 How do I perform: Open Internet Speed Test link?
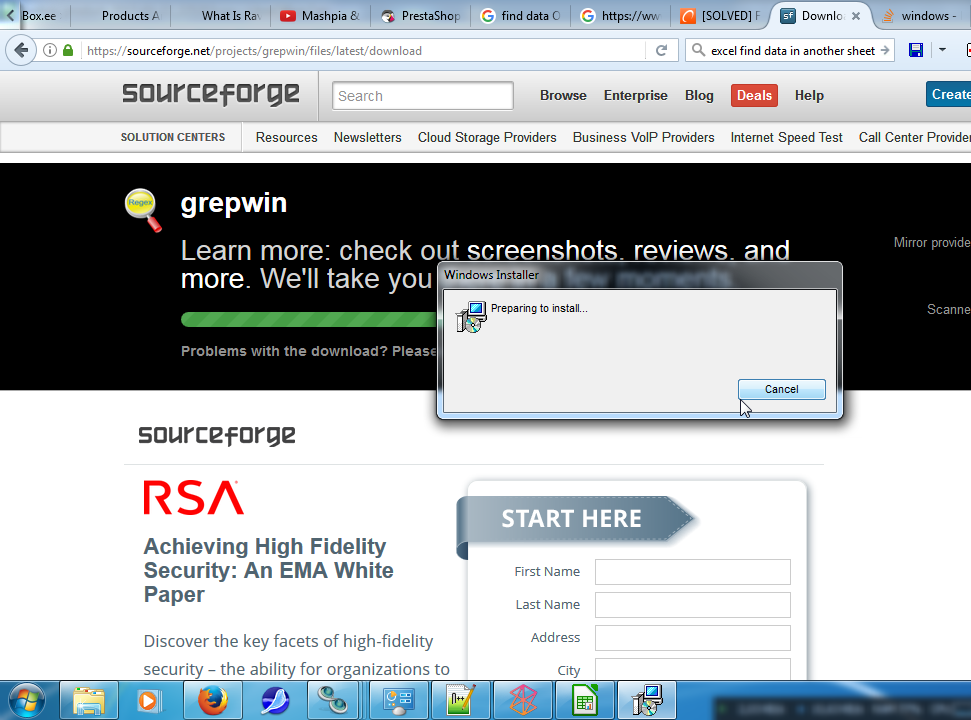coord(786,137)
